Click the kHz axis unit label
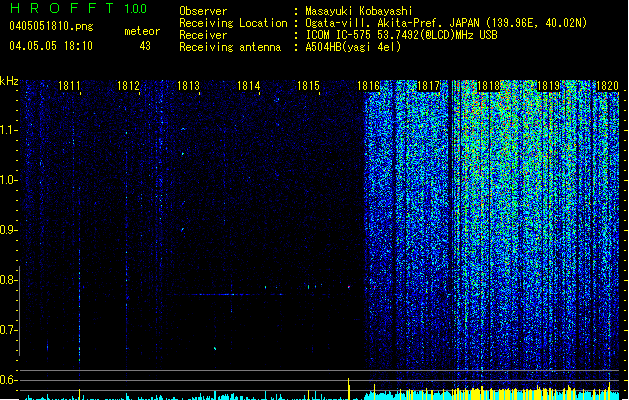This screenshot has height=400, width=629. pos(9,81)
